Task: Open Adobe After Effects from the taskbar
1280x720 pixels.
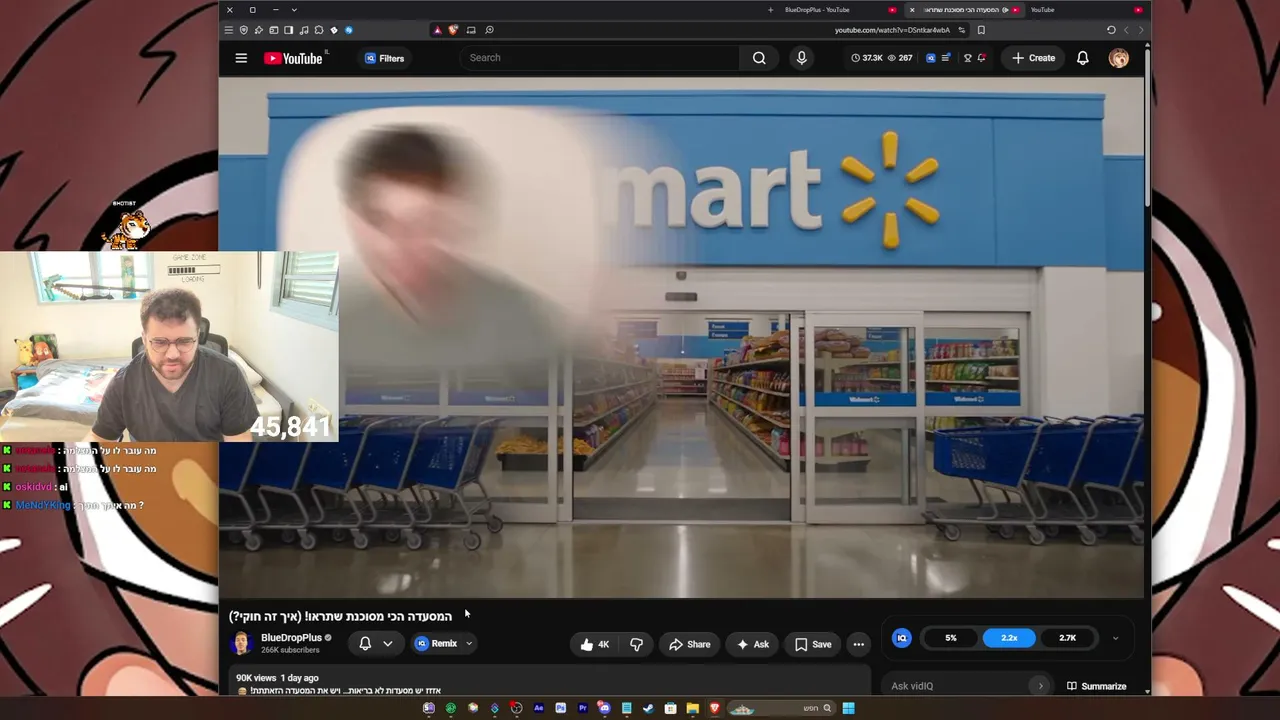Action: [x=538, y=708]
